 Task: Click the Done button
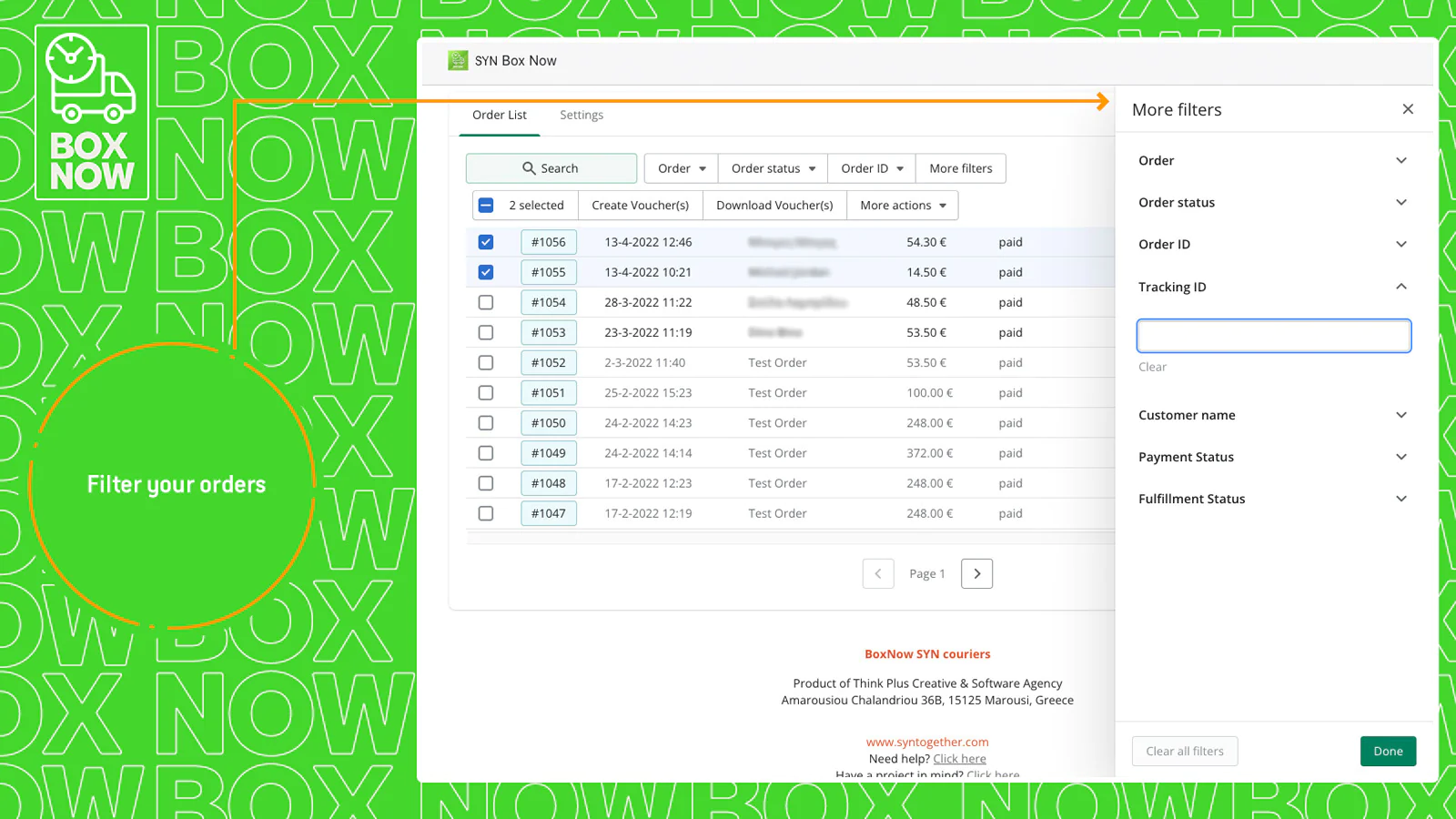(1388, 751)
